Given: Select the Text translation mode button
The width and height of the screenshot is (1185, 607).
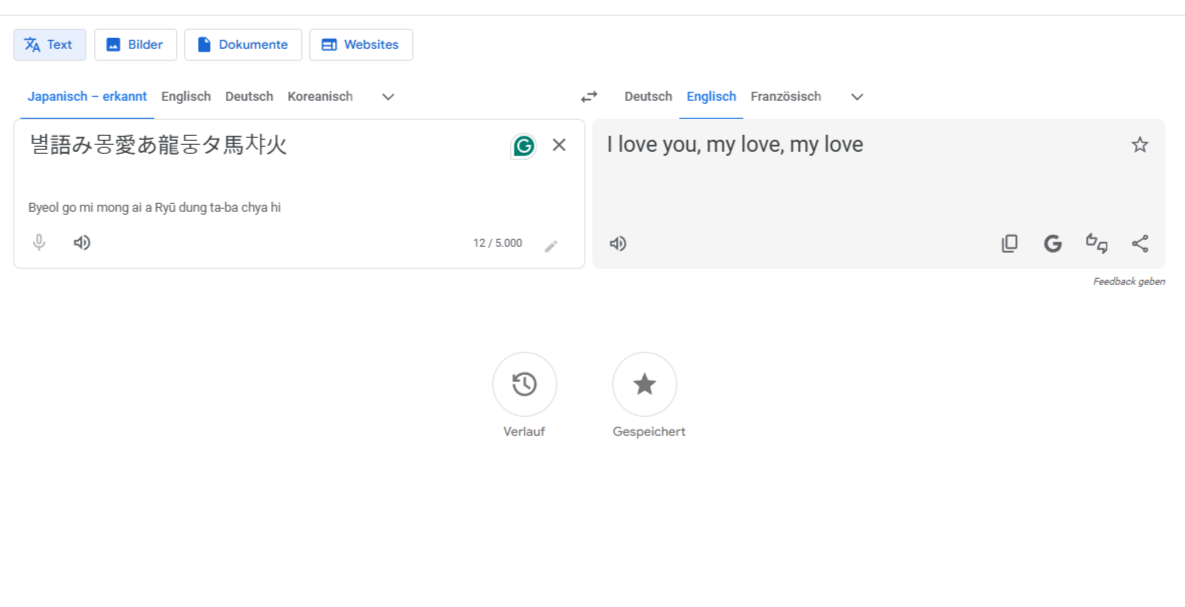Looking at the screenshot, I should [50, 45].
